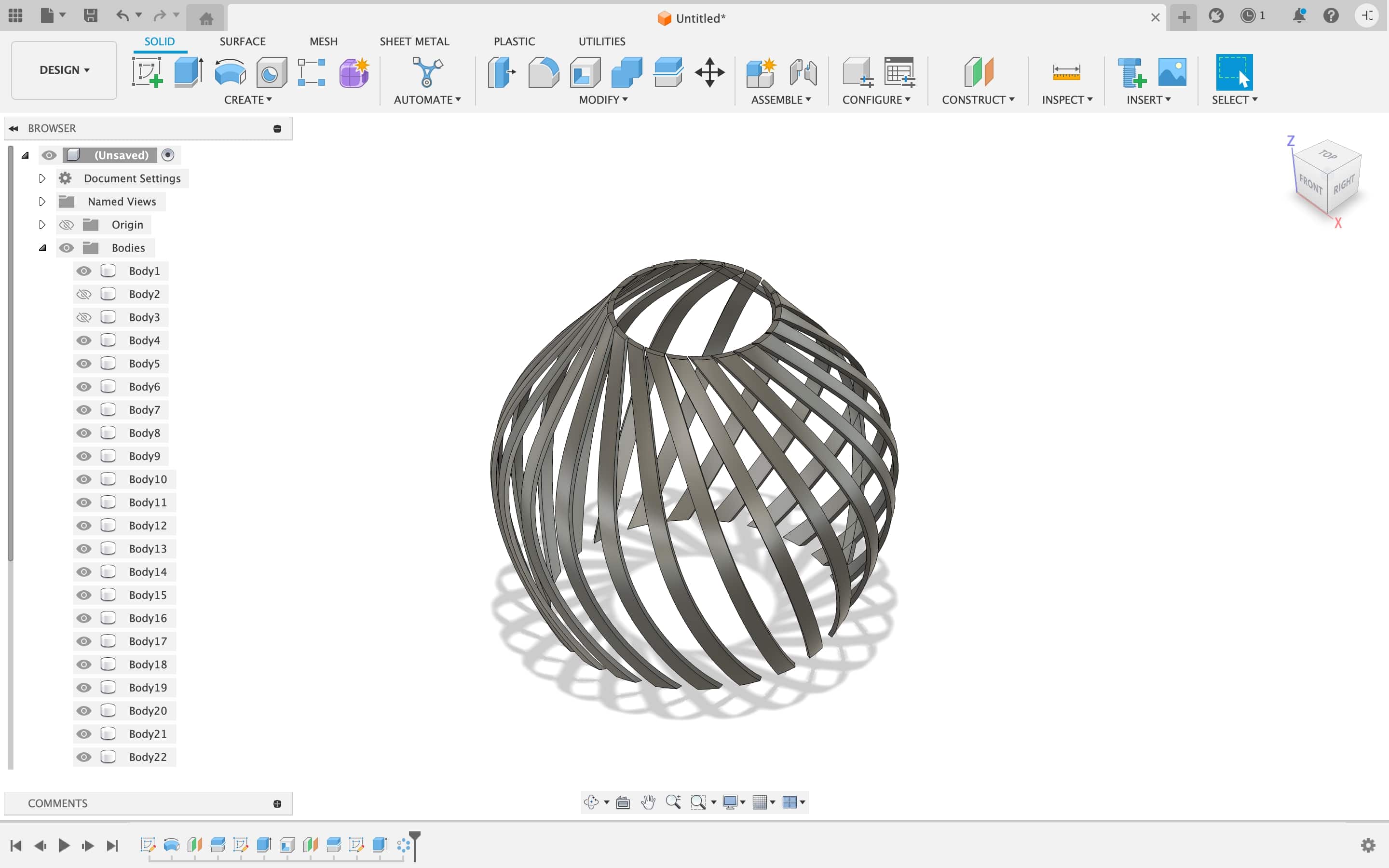The height and width of the screenshot is (868, 1389).
Task: Click the Joint tool icon
Action: (x=803, y=72)
